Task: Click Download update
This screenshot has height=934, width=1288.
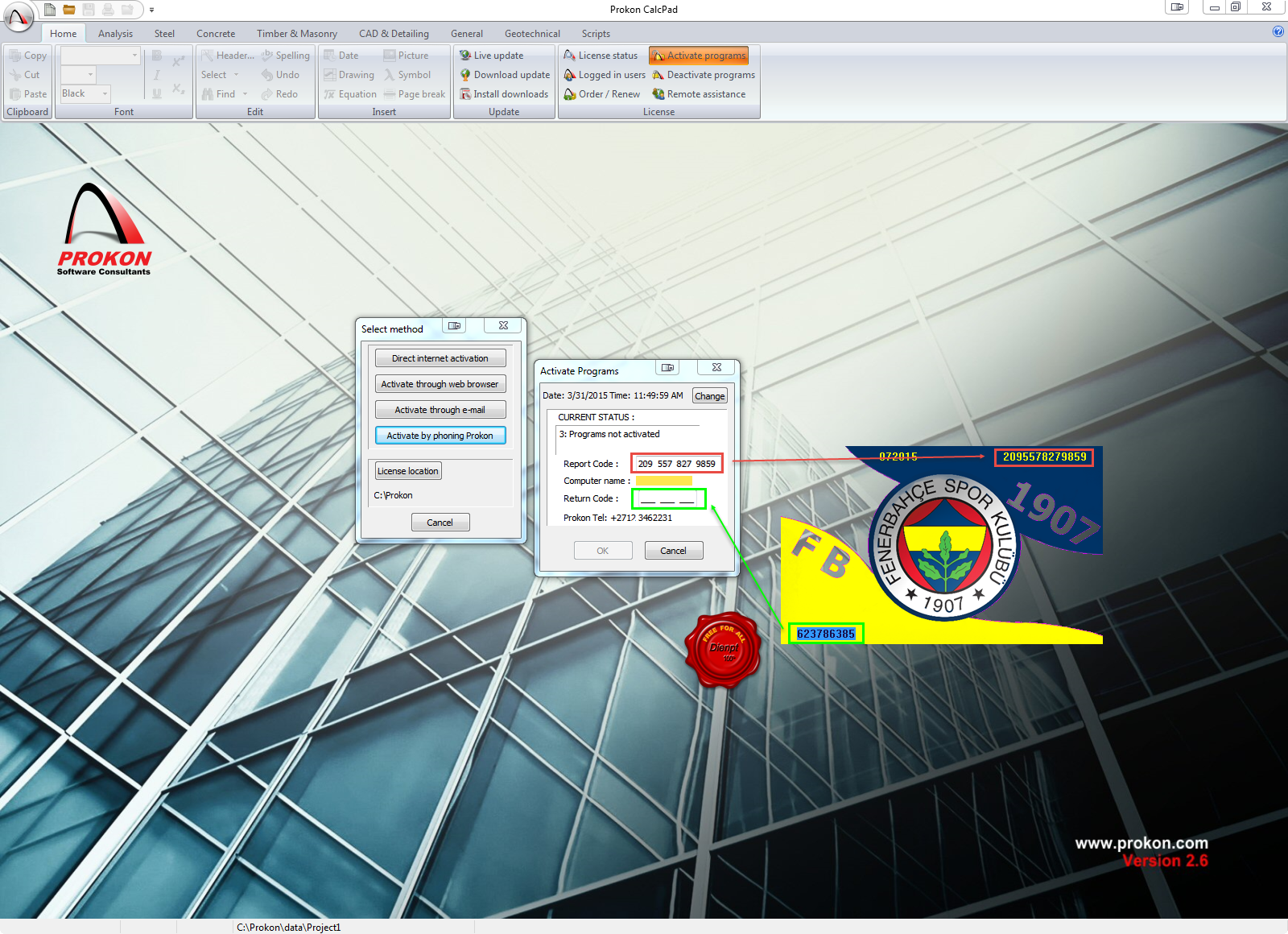Action: tap(505, 75)
